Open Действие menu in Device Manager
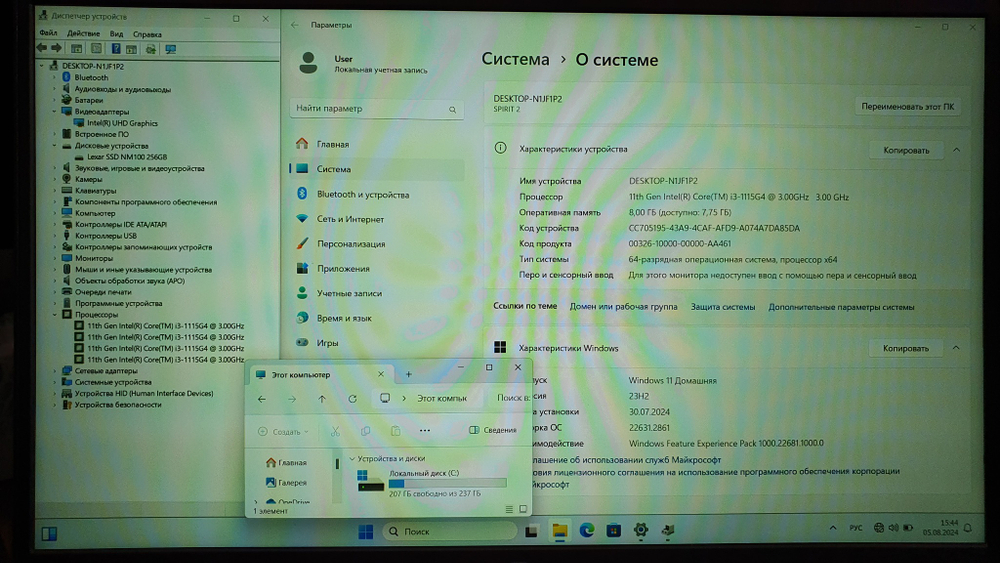Viewport: 1000px width, 563px height. click(84, 34)
